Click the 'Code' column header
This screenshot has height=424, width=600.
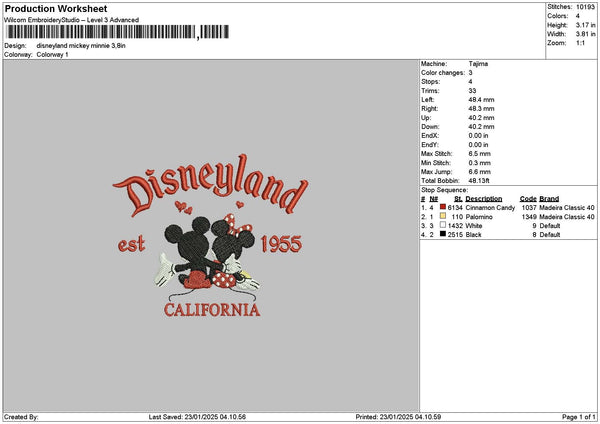click(528, 199)
